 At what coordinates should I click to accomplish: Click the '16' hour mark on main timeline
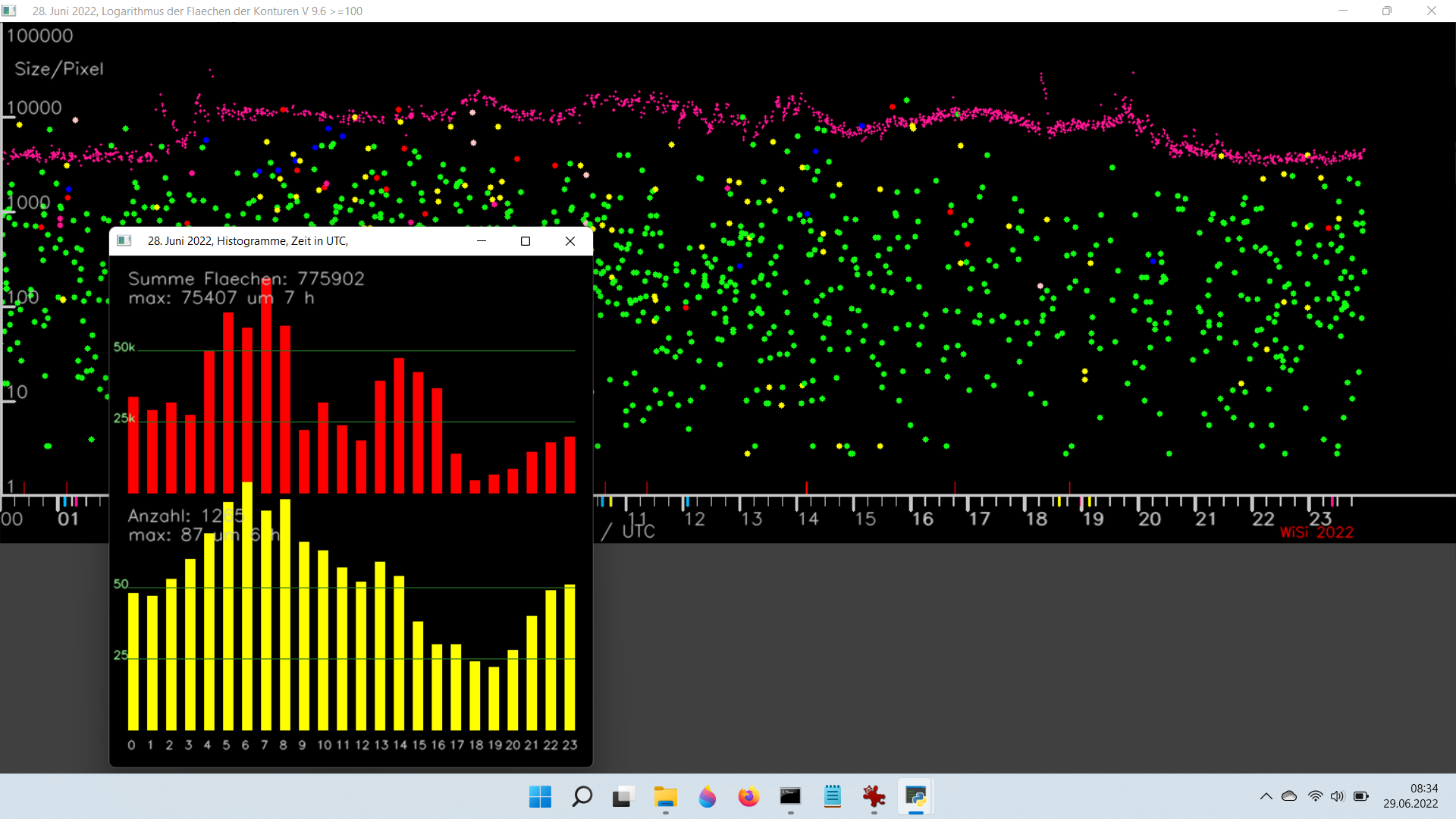coord(922,519)
